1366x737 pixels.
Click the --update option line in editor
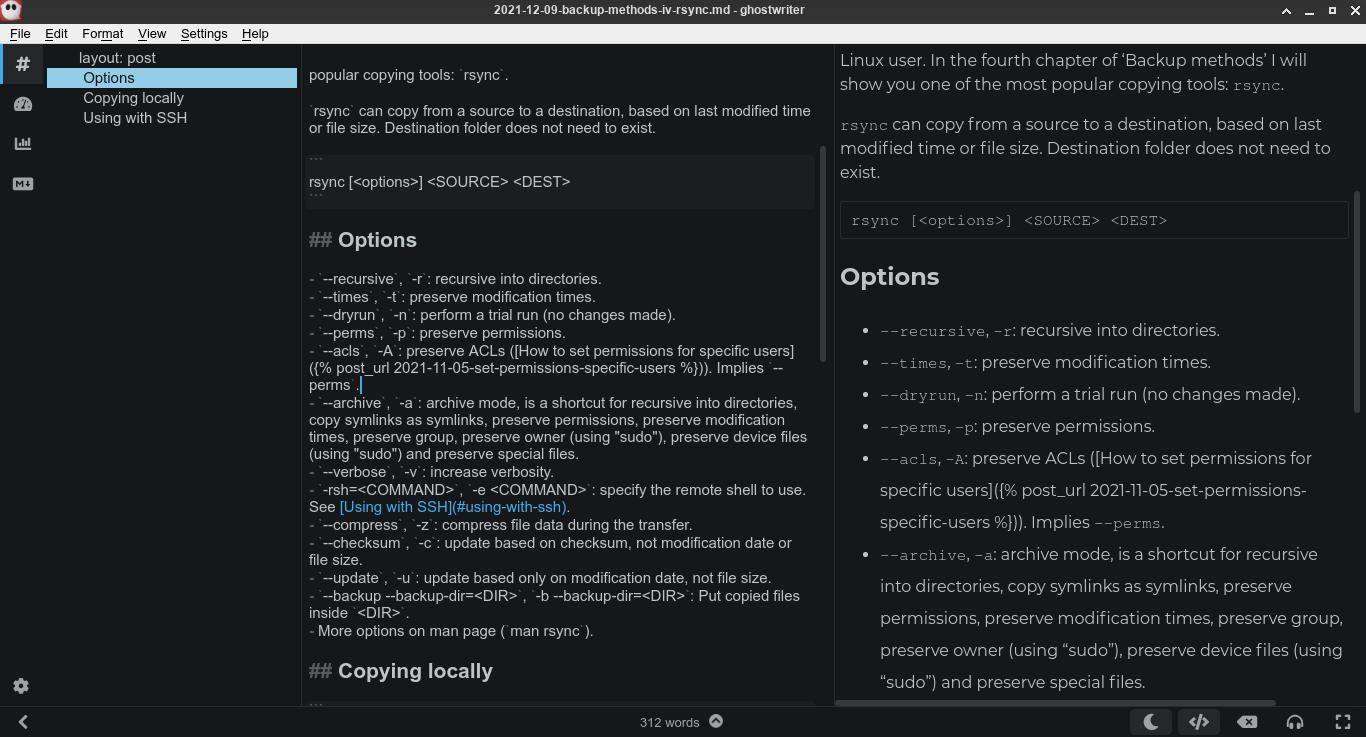pos(540,578)
